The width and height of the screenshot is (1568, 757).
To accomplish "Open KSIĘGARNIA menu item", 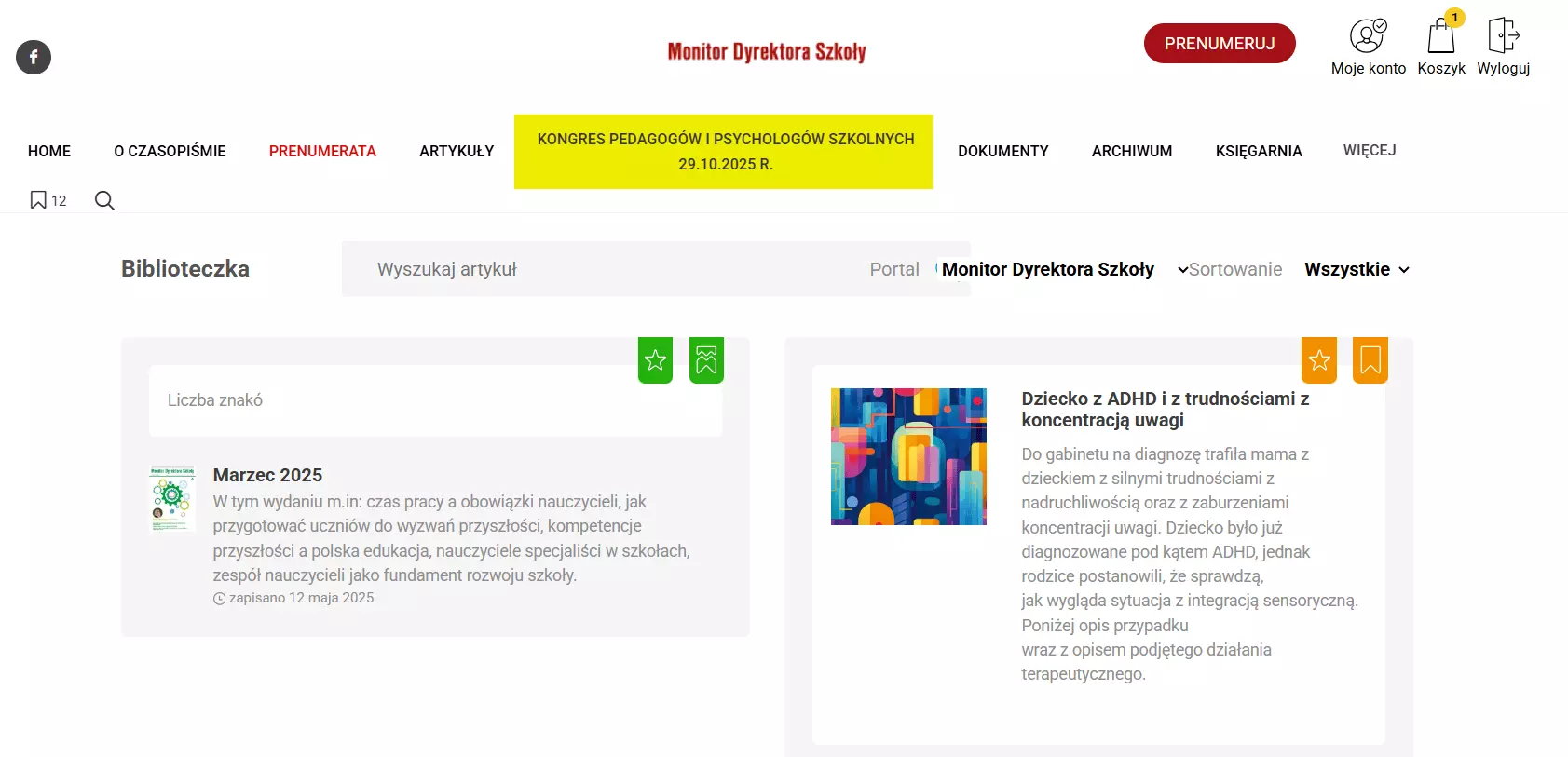I will (x=1259, y=151).
